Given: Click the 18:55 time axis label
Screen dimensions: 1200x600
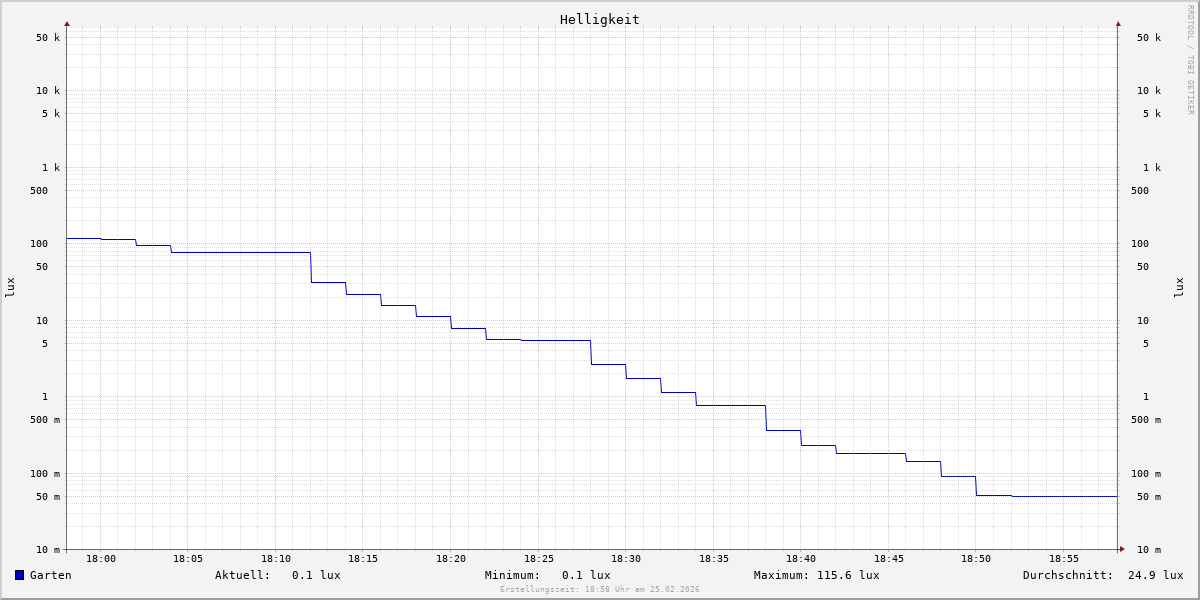Looking at the screenshot, I should click(x=1064, y=559).
